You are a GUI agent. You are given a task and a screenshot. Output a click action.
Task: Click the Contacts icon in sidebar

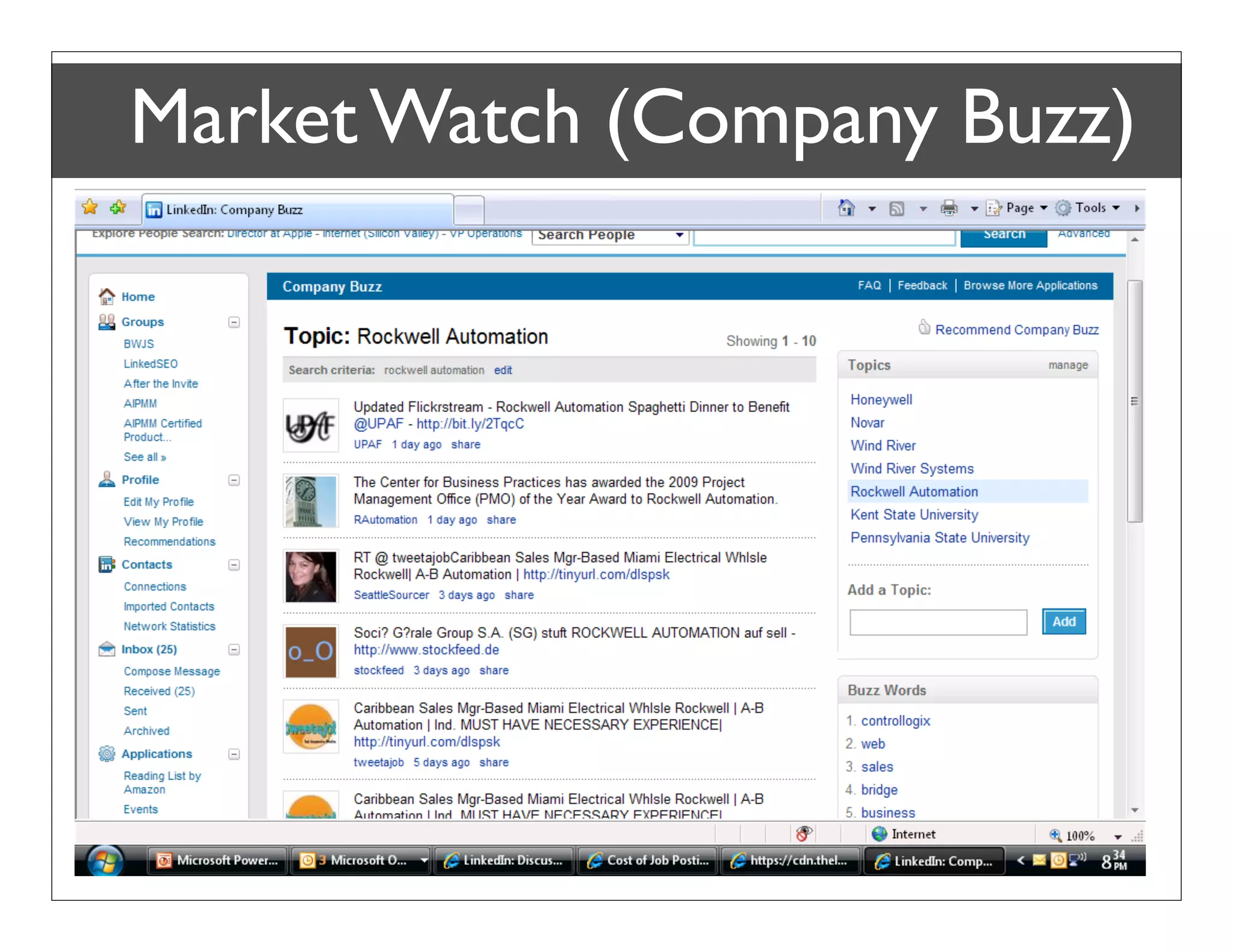pos(107,564)
